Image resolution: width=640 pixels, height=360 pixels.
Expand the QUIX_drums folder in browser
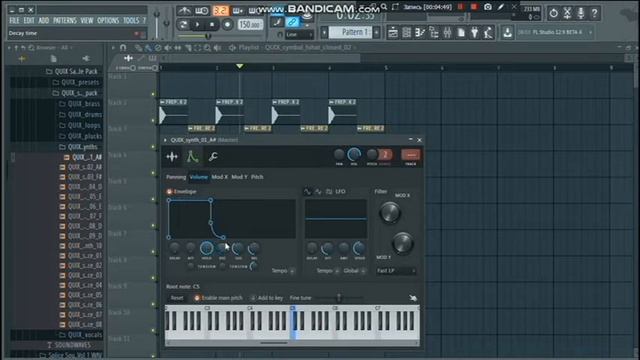click(x=80, y=115)
